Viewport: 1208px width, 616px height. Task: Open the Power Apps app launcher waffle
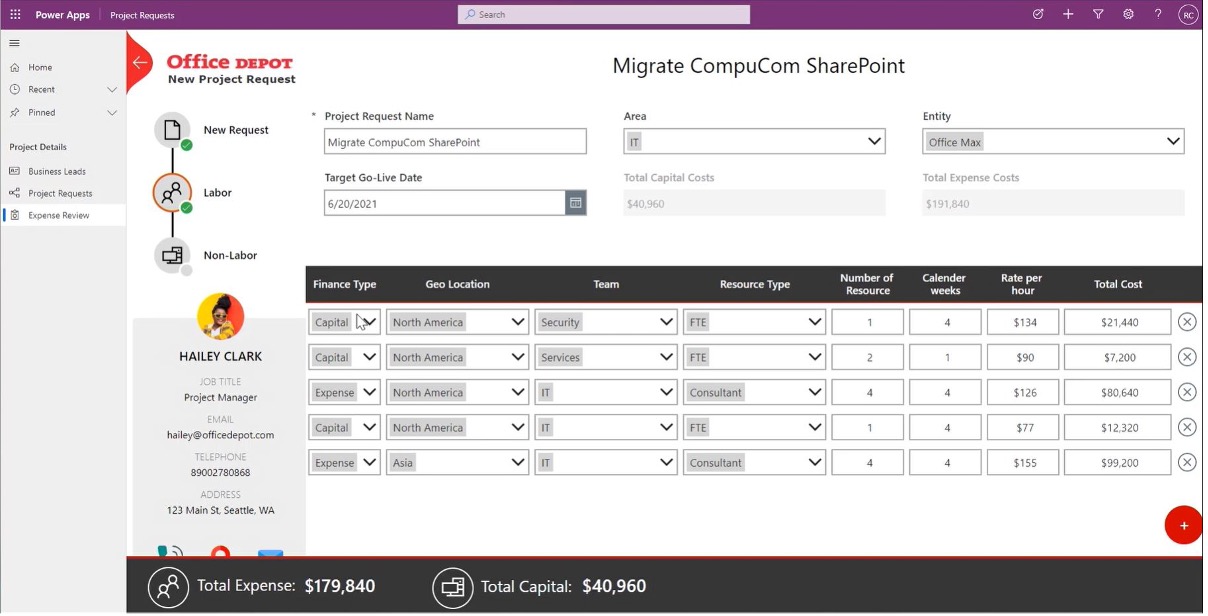point(15,15)
